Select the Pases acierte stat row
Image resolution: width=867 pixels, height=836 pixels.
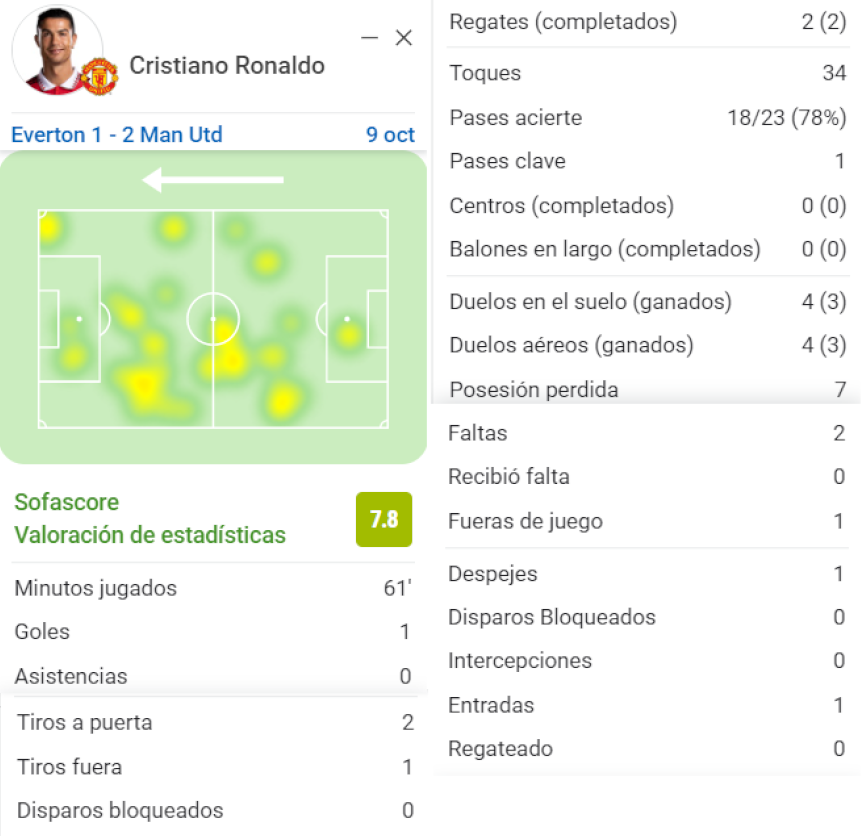647,118
